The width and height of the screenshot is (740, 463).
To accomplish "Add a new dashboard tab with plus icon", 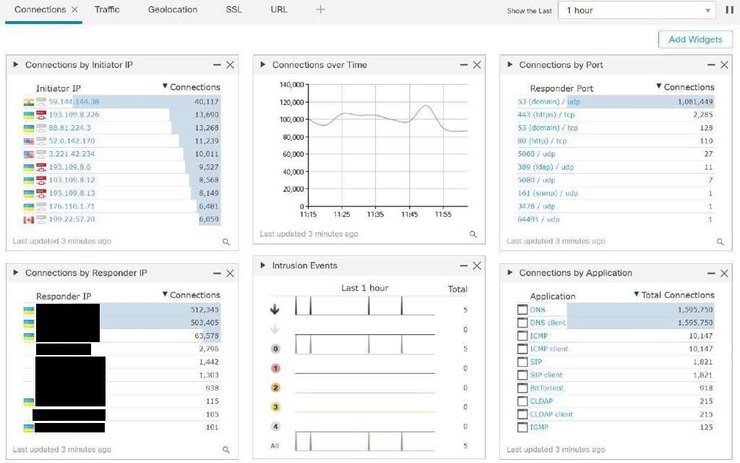I will pos(320,9).
